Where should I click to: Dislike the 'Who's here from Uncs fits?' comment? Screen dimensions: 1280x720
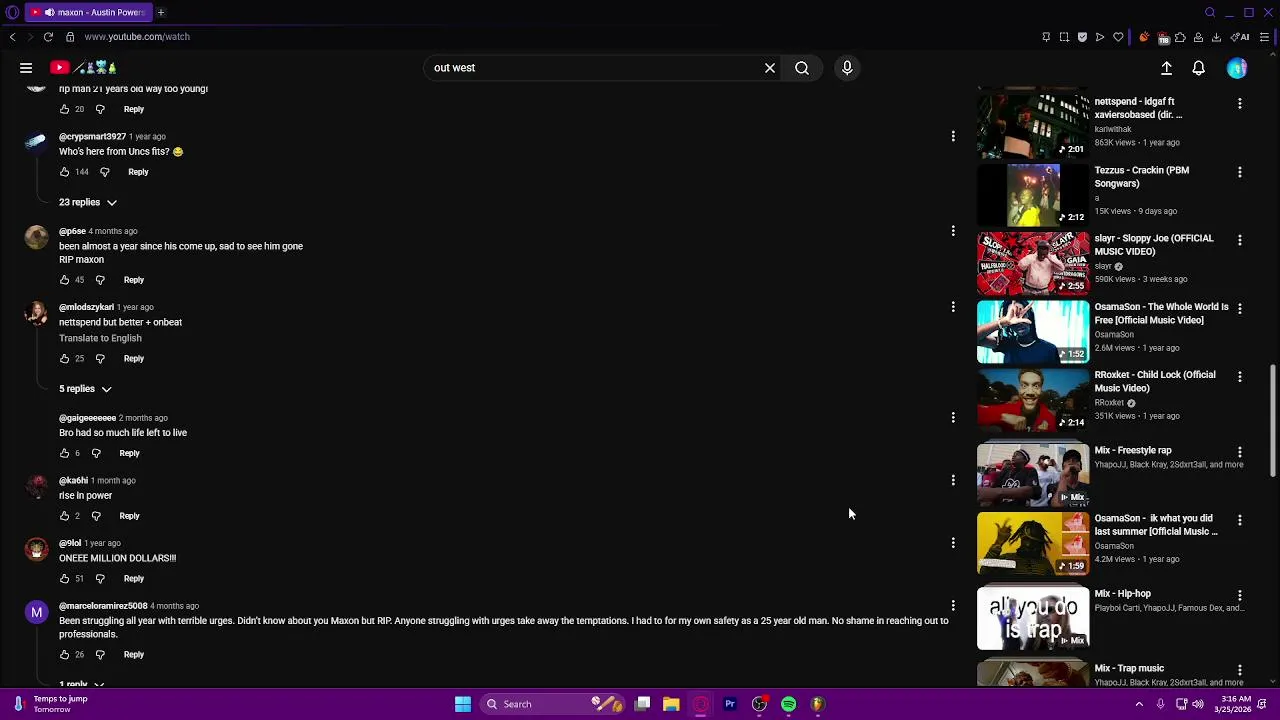(x=104, y=172)
